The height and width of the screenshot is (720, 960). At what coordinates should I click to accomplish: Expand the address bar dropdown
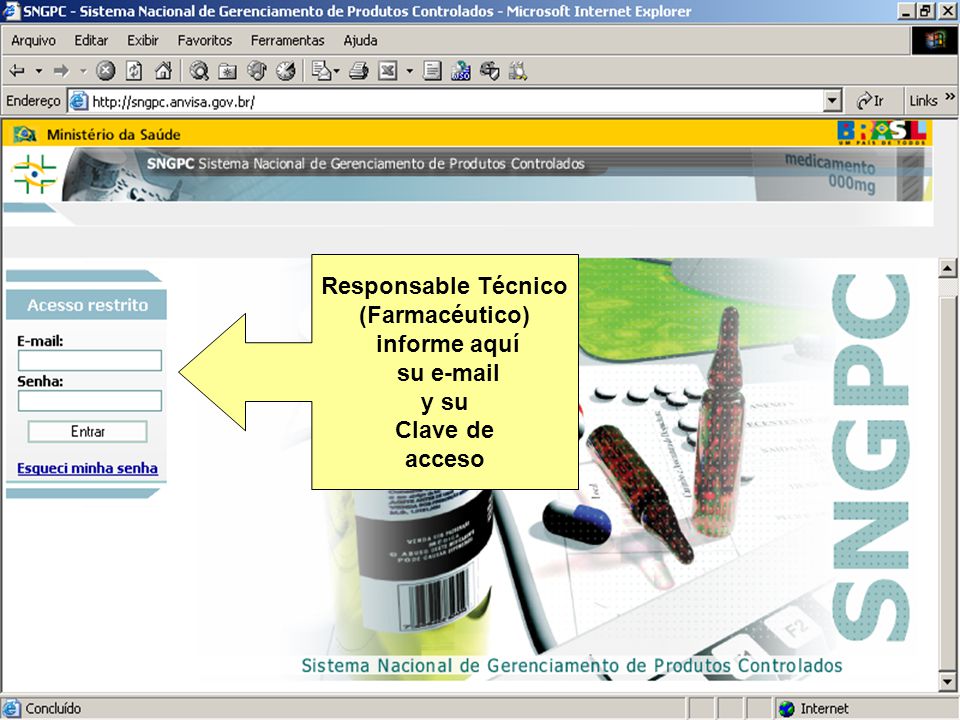[x=831, y=101]
